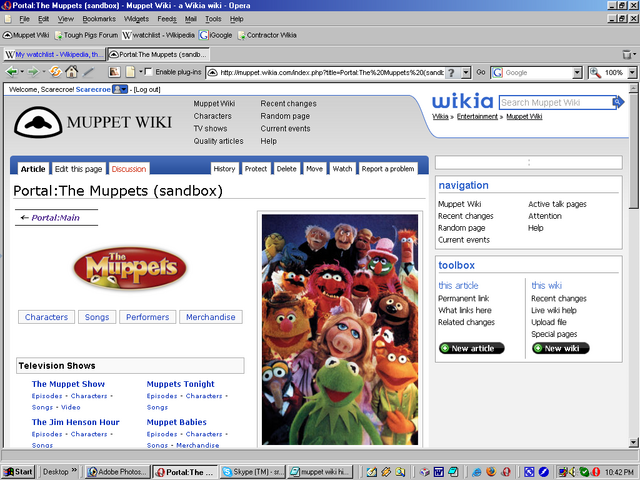Open the 100% zoom level dropdown
This screenshot has width=640, height=480.
click(632, 73)
